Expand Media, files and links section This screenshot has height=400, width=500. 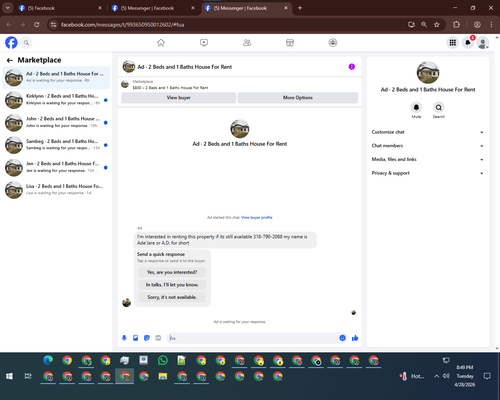click(x=428, y=159)
